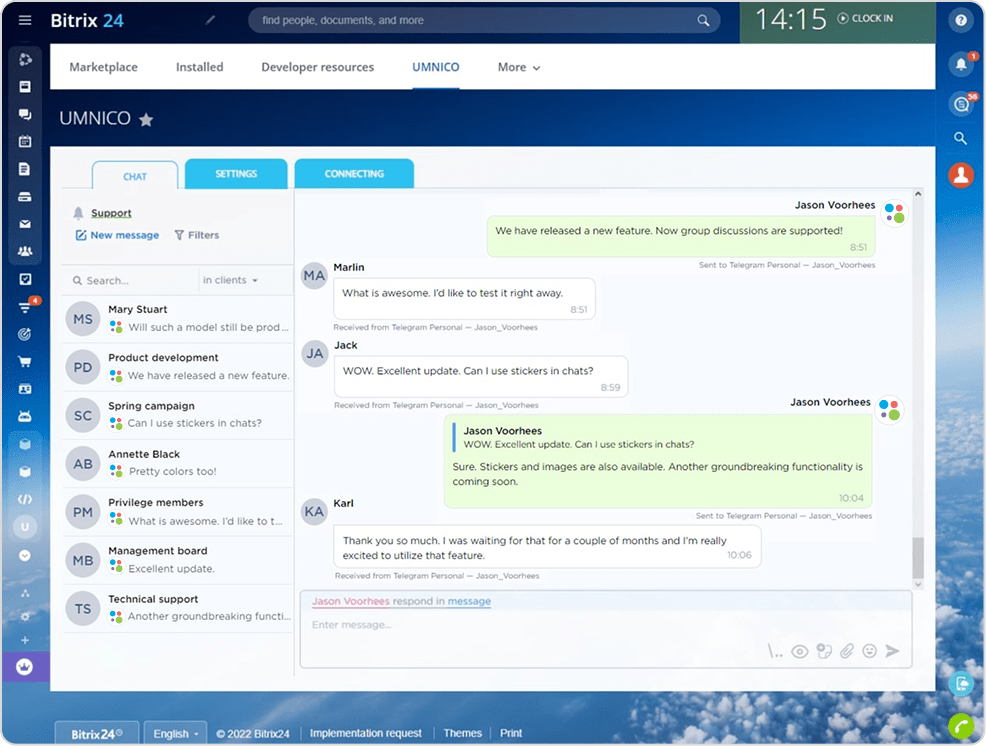Attach a file with the paperclip icon
986x746 pixels.
847,651
